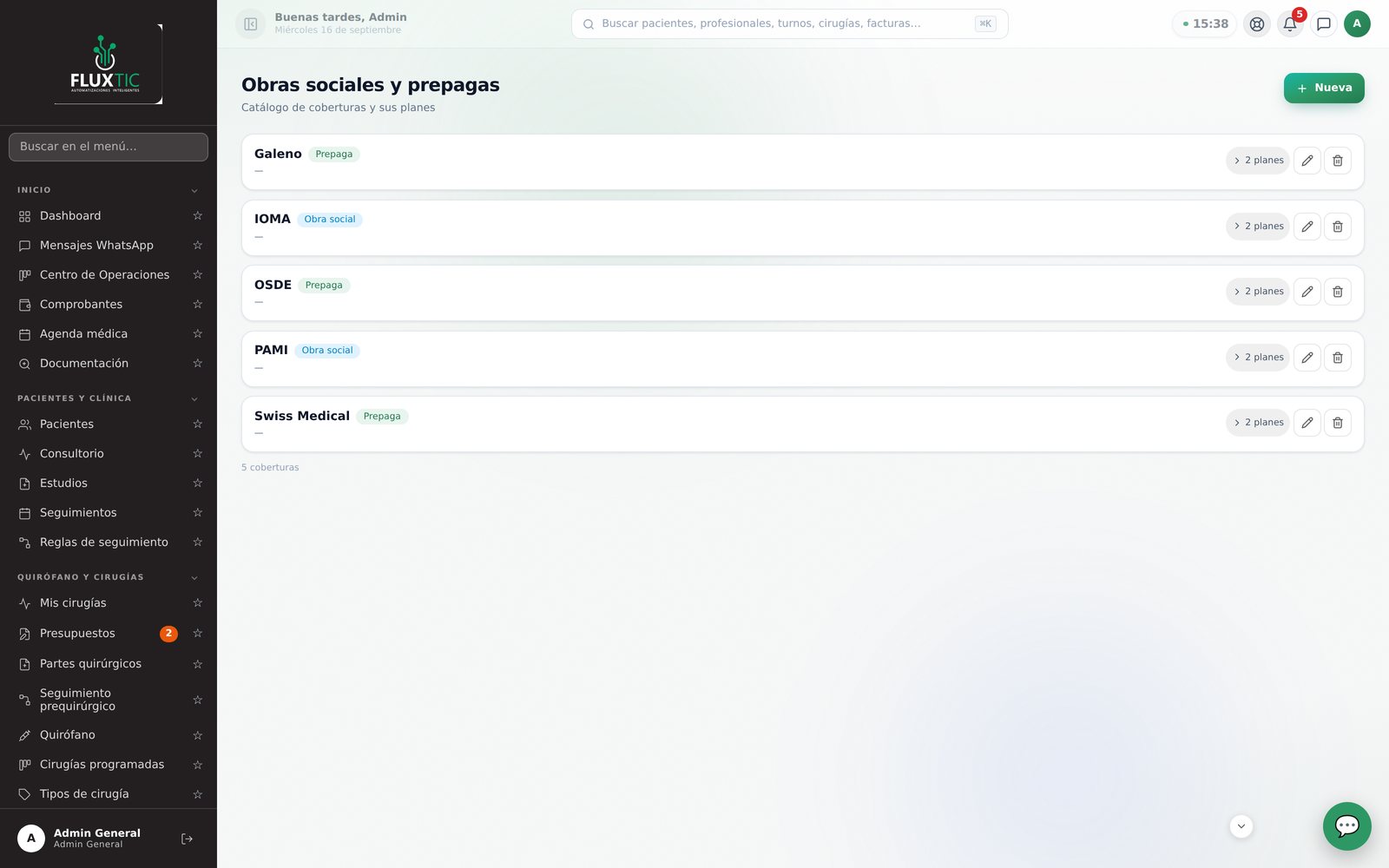Image resolution: width=1389 pixels, height=868 pixels.
Task: Favorite Agenda médica with its star
Action: [x=197, y=334]
